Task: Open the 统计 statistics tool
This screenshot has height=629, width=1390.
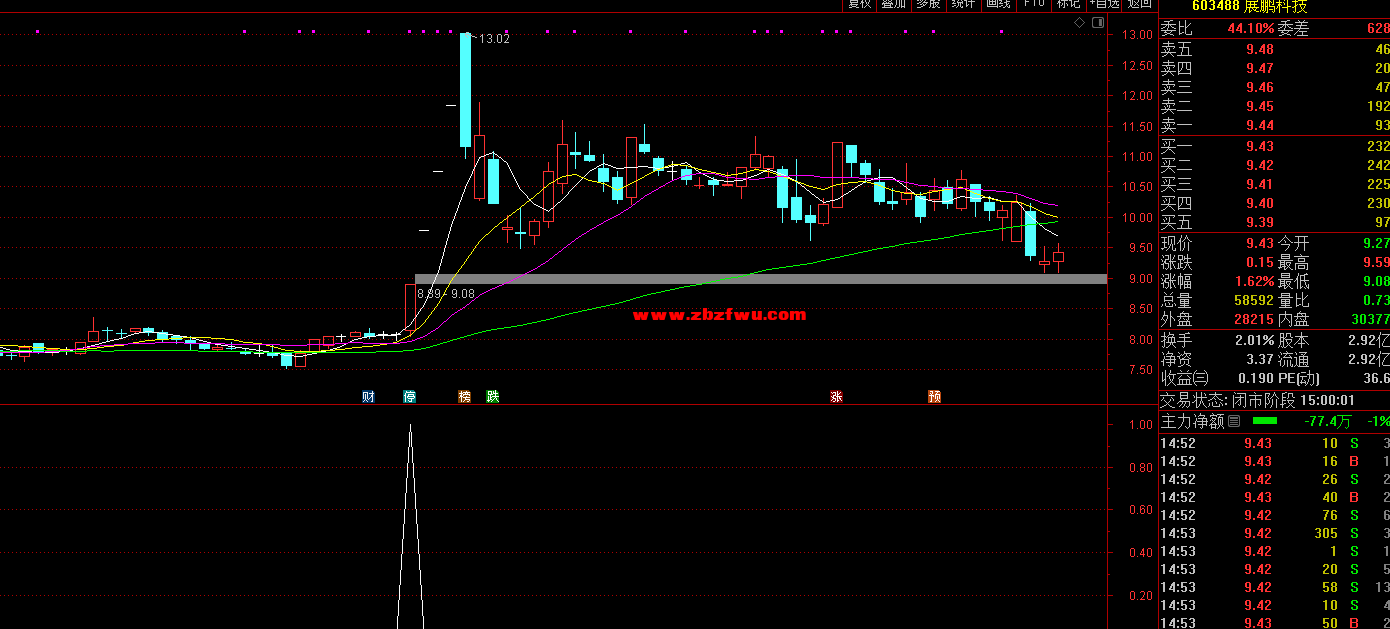Action: [964, 4]
